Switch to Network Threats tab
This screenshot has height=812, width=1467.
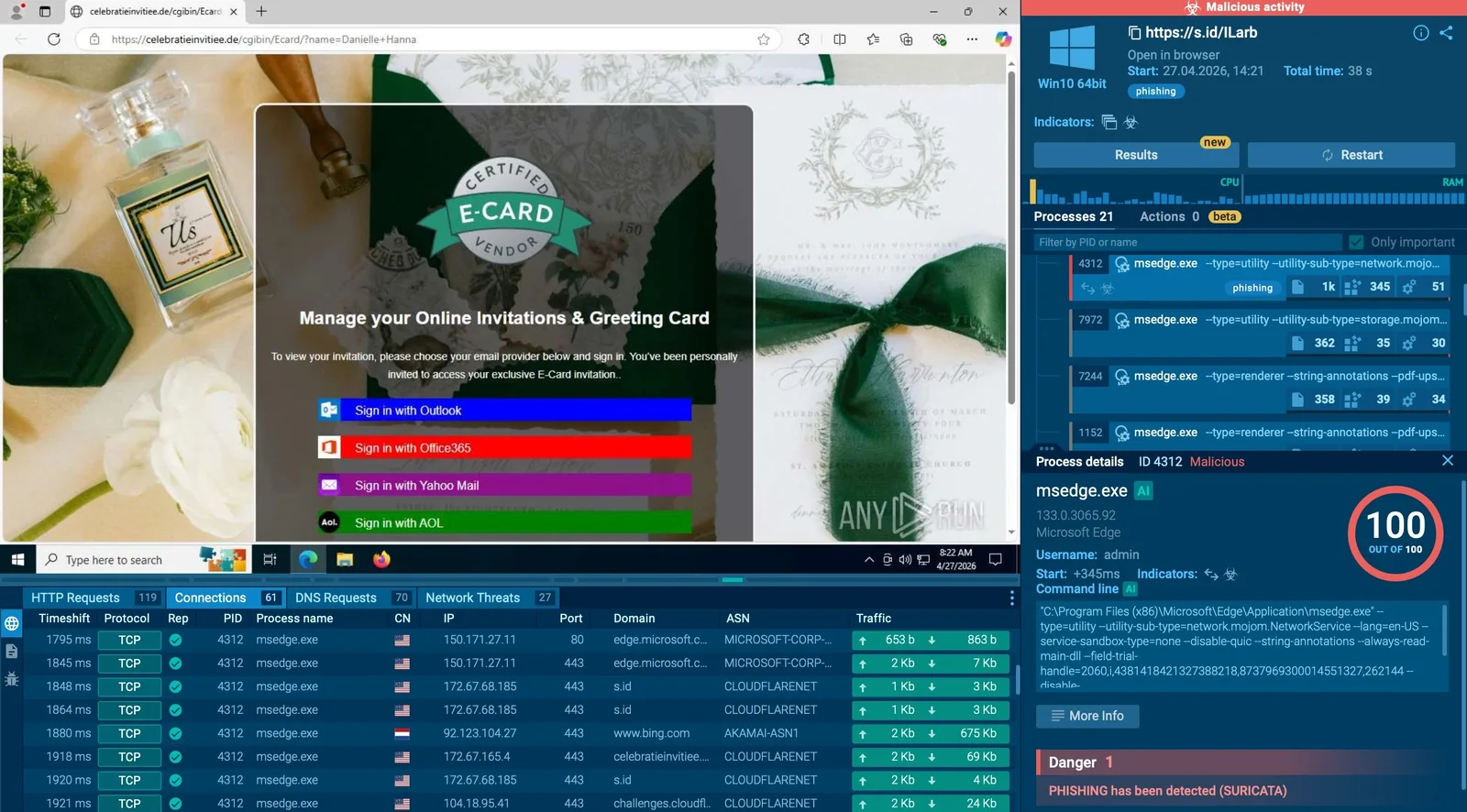tap(489, 598)
